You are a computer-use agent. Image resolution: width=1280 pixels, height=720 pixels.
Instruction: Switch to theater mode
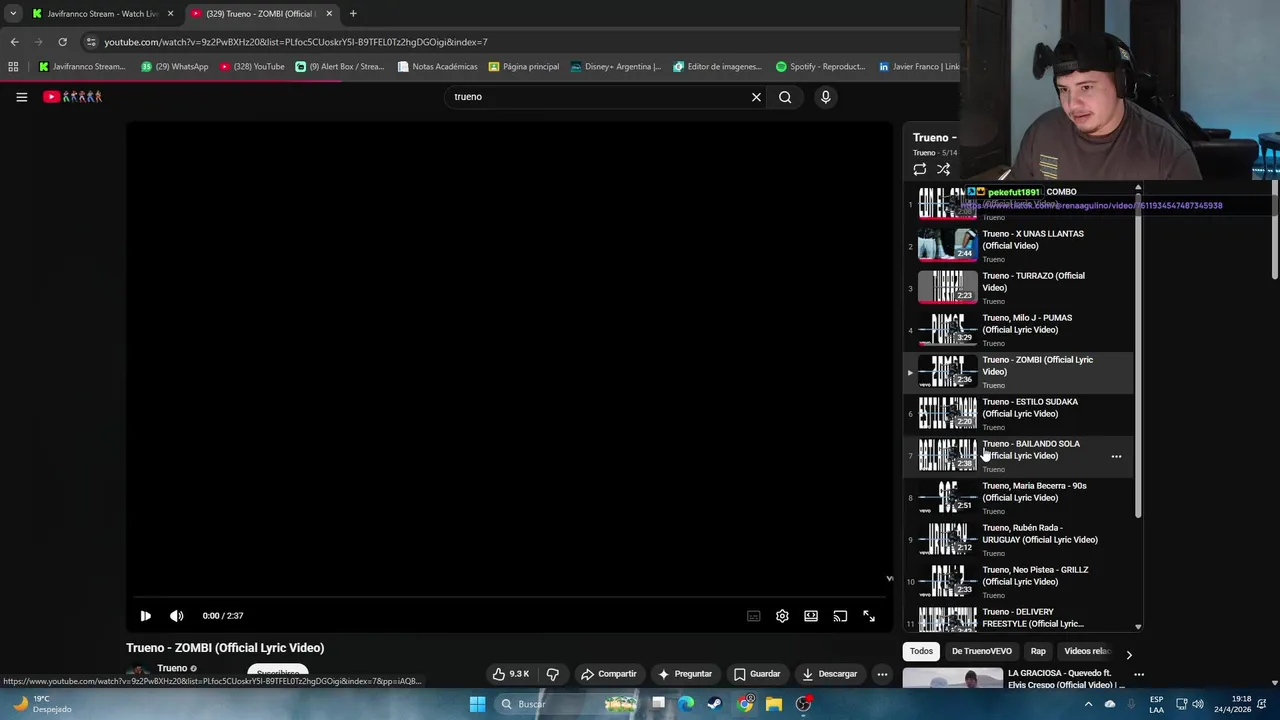click(x=811, y=616)
